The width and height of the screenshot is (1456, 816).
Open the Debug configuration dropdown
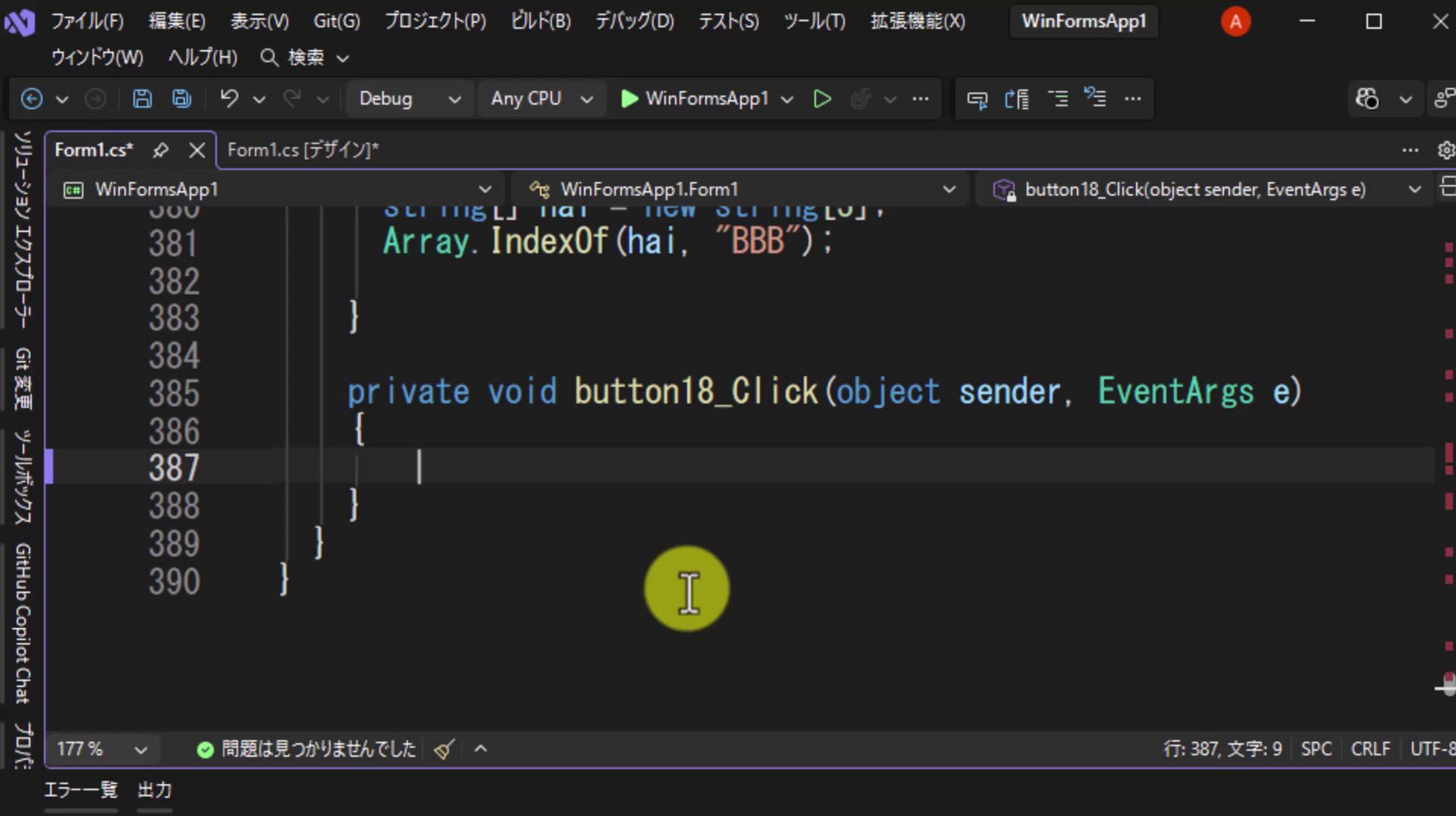(410, 99)
